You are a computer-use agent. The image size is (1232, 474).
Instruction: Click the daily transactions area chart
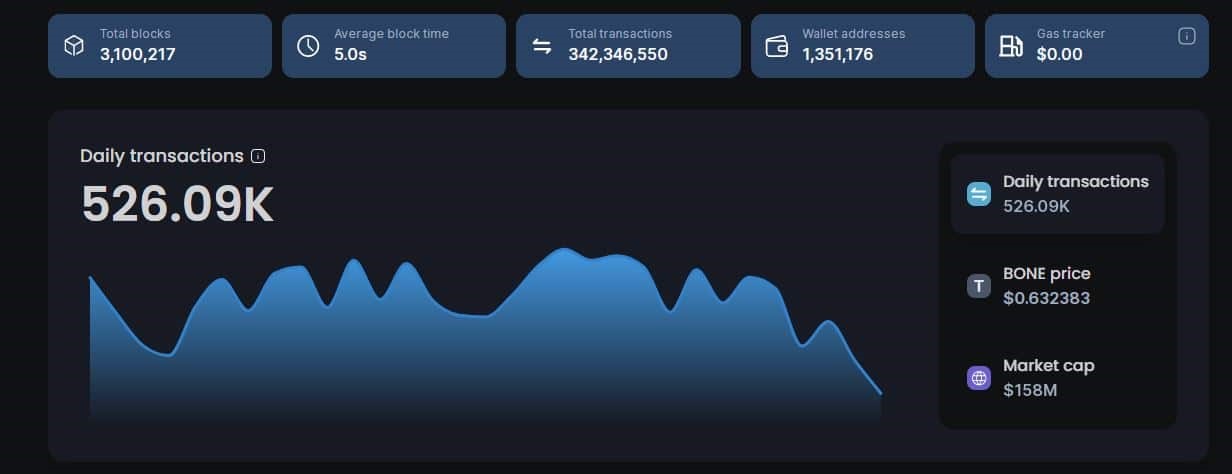click(x=486, y=337)
